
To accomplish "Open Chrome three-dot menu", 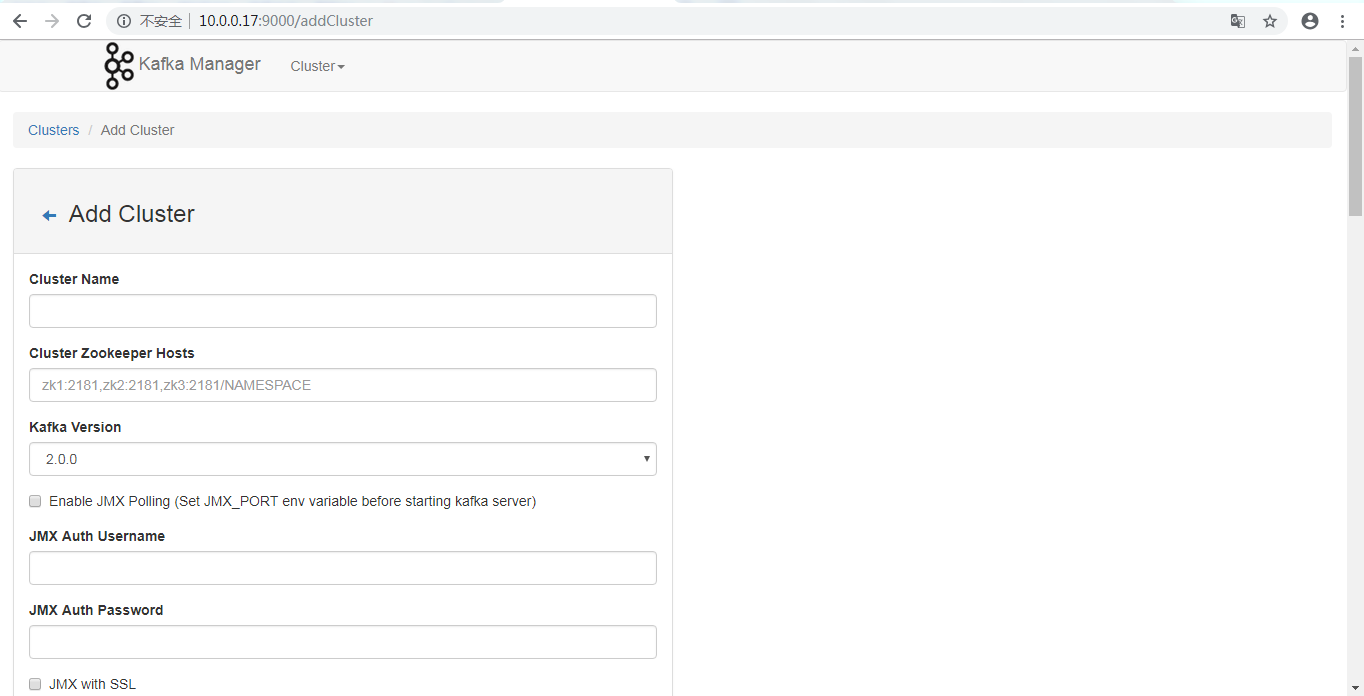I will pos(1342,21).
